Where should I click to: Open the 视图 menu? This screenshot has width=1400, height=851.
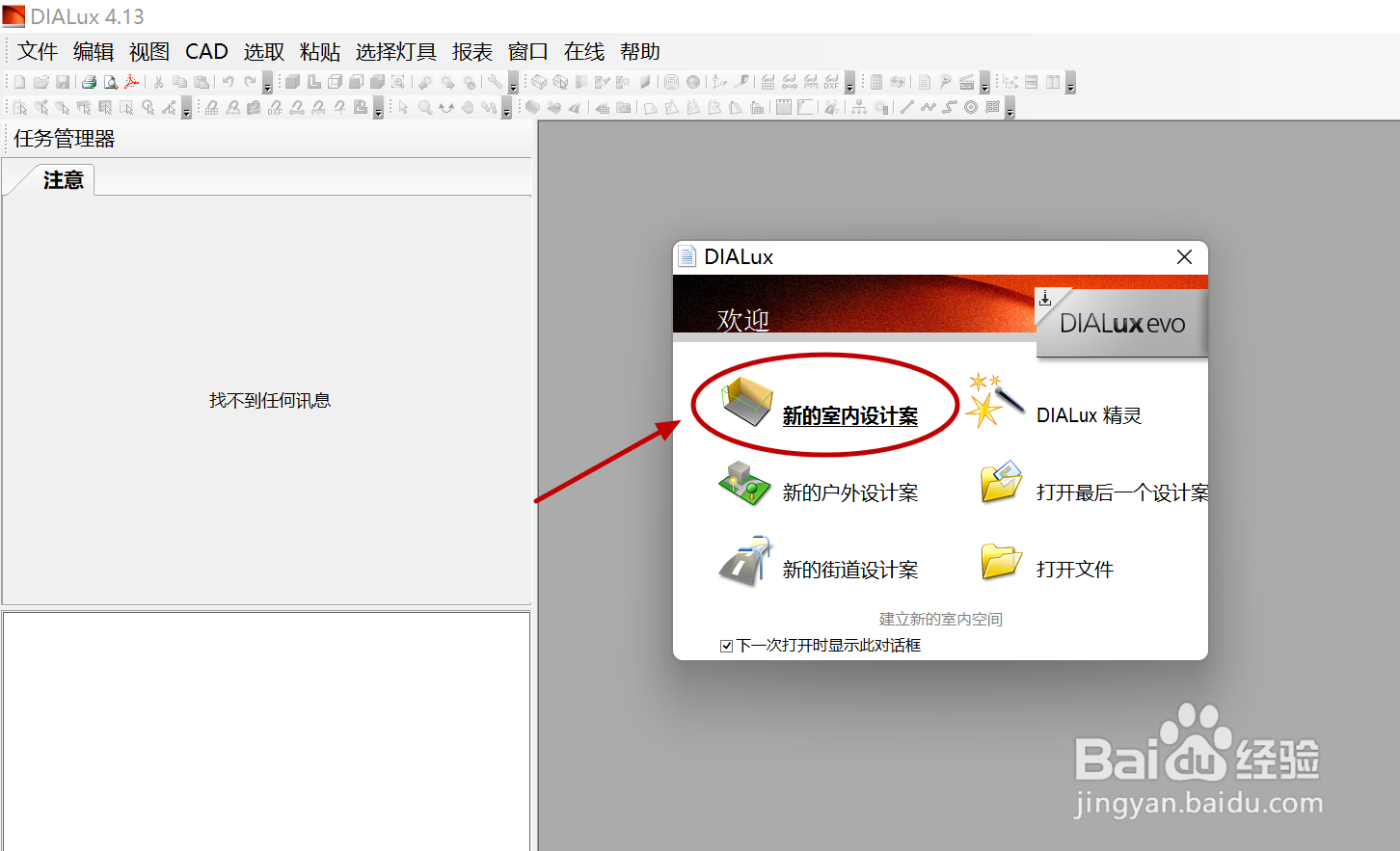click(x=149, y=51)
